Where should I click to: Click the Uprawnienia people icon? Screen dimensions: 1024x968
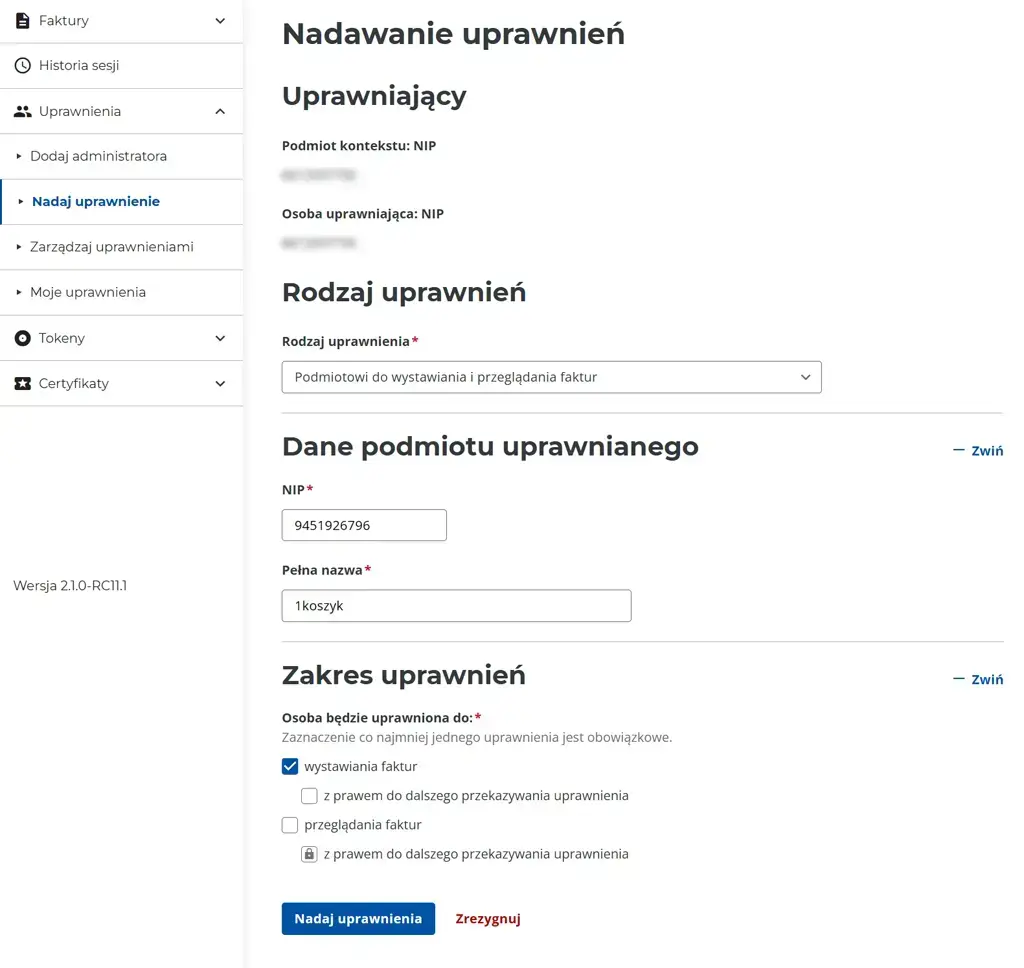pos(22,111)
